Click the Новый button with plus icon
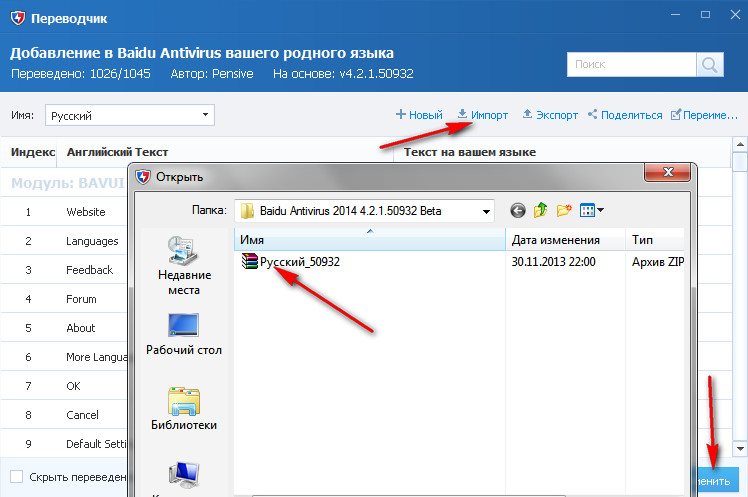 click(419, 115)
